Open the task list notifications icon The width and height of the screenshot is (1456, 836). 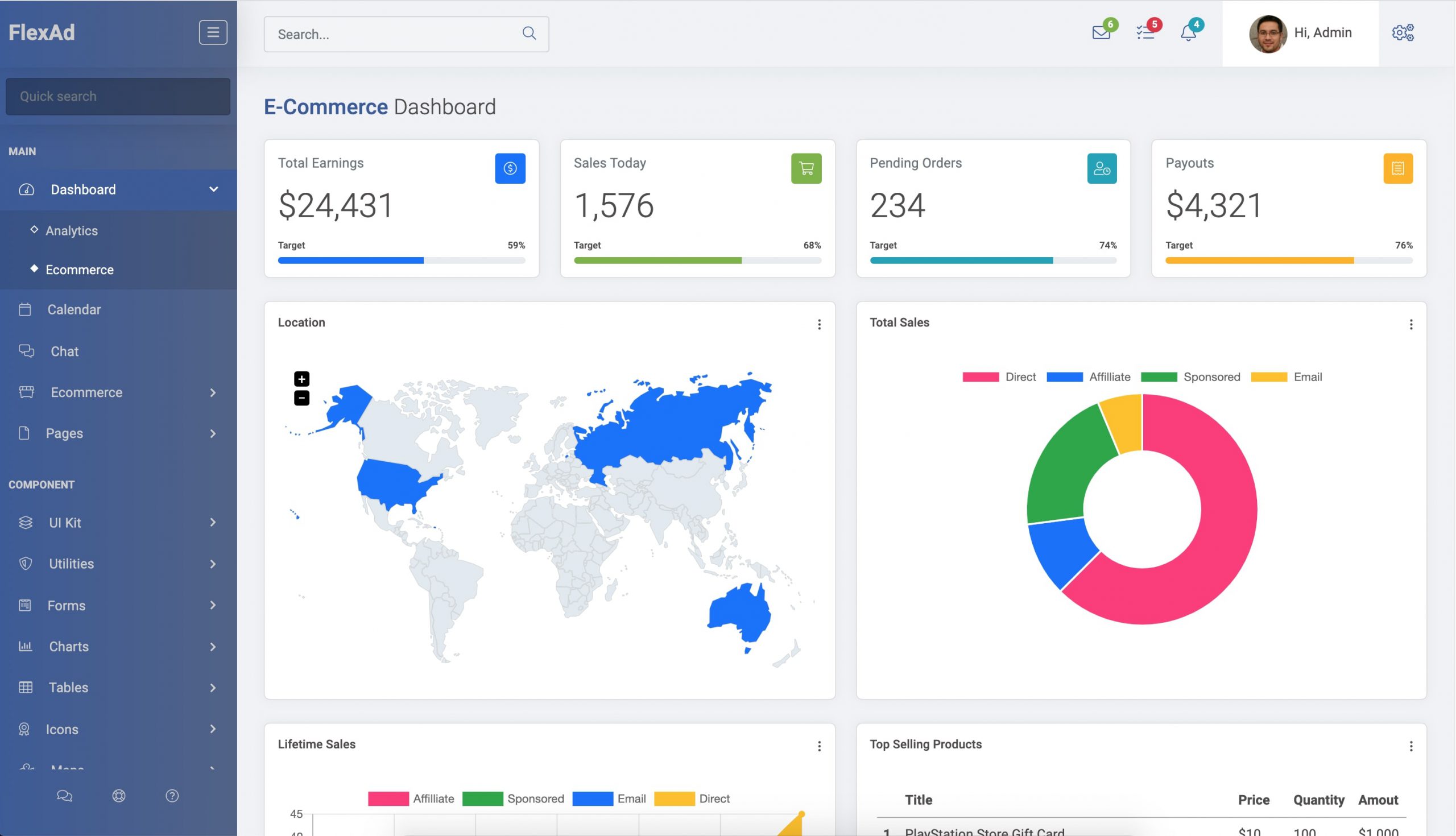1145,33
